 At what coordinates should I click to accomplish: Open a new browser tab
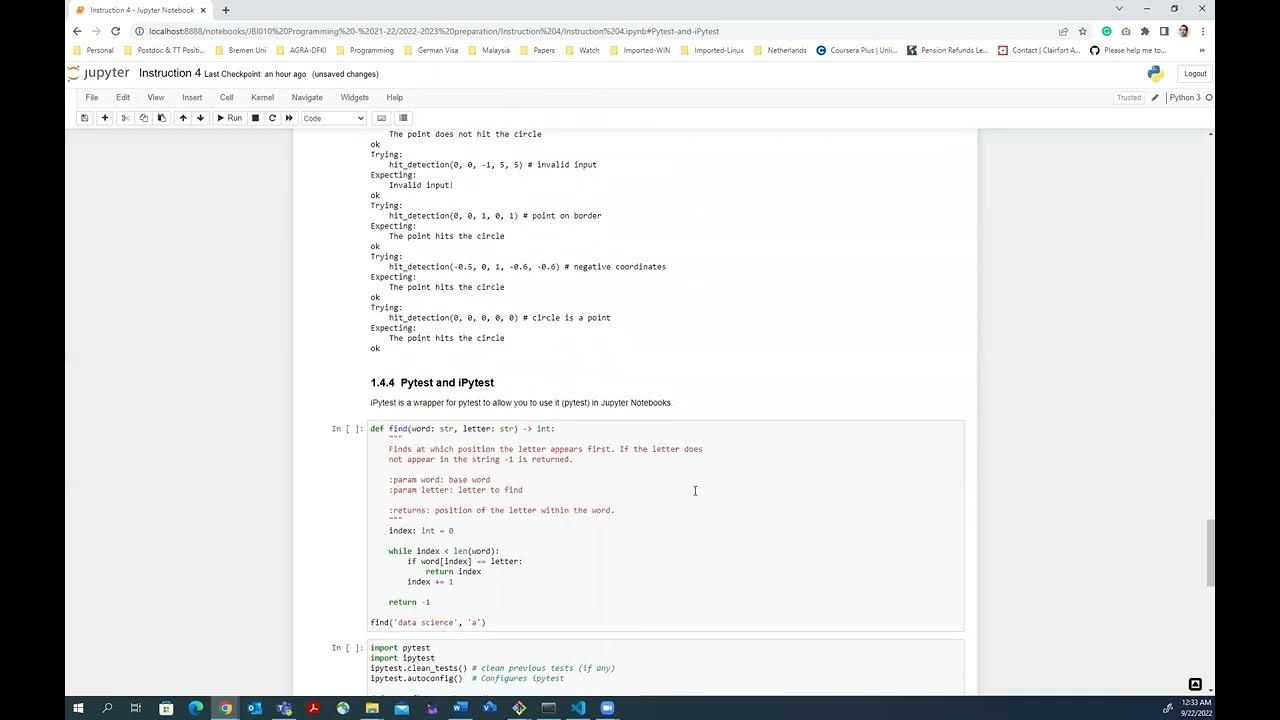point(225,10)
